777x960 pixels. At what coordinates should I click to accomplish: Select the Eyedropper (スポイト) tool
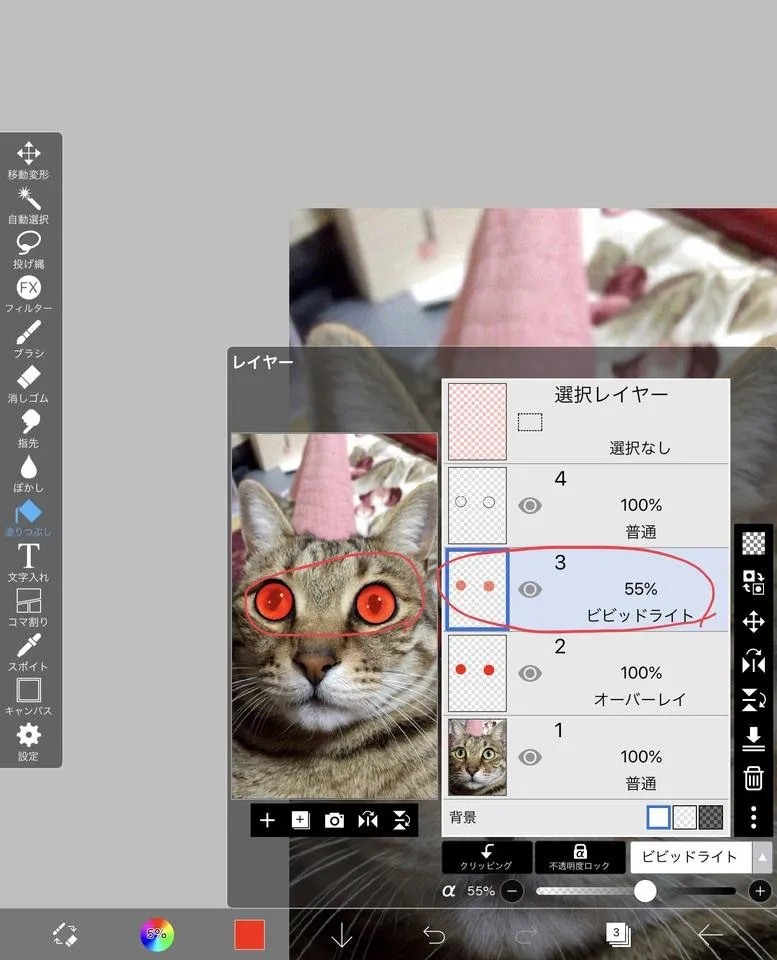coord(28,652)
